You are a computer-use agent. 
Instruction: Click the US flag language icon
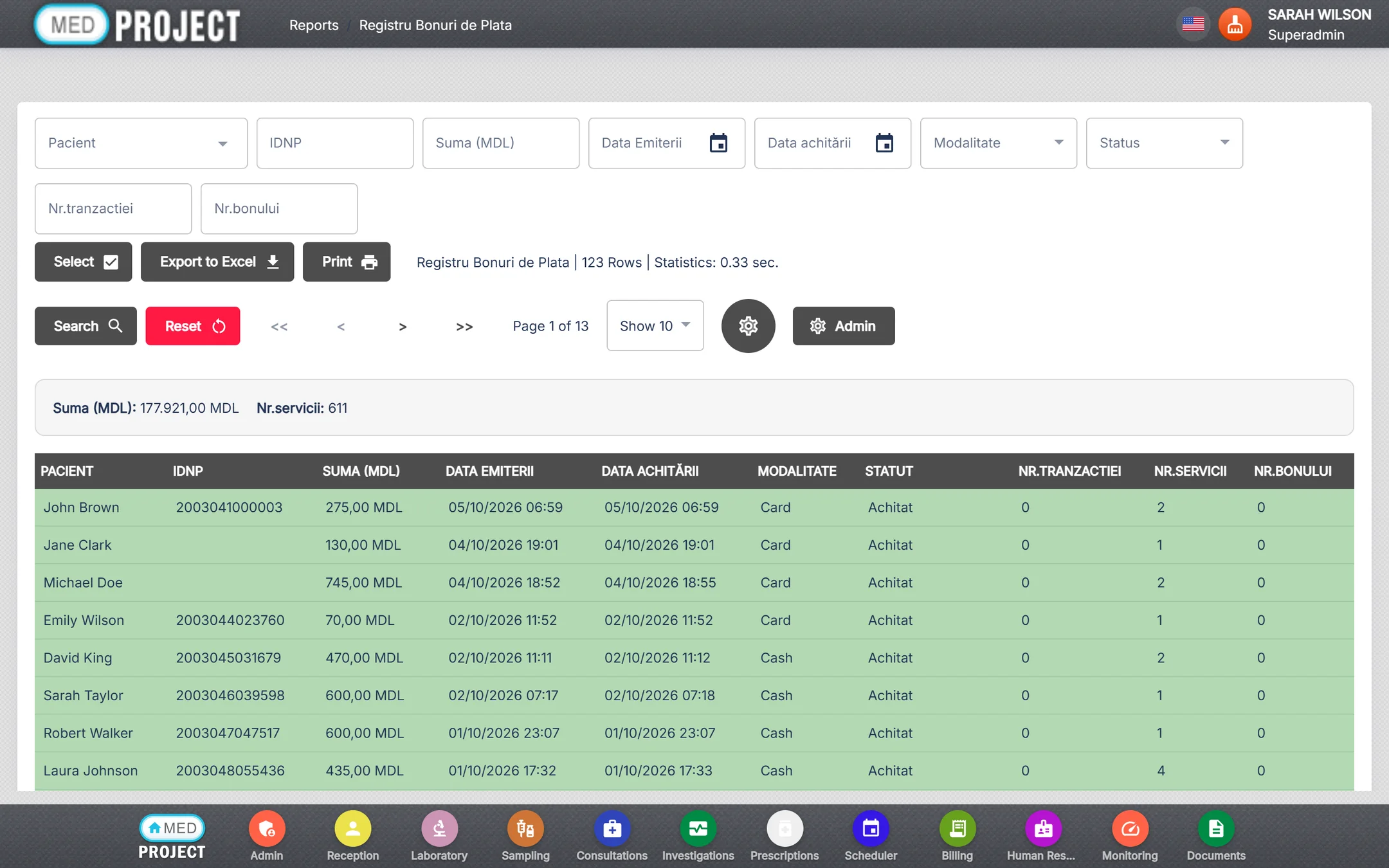click(1193, 24)
